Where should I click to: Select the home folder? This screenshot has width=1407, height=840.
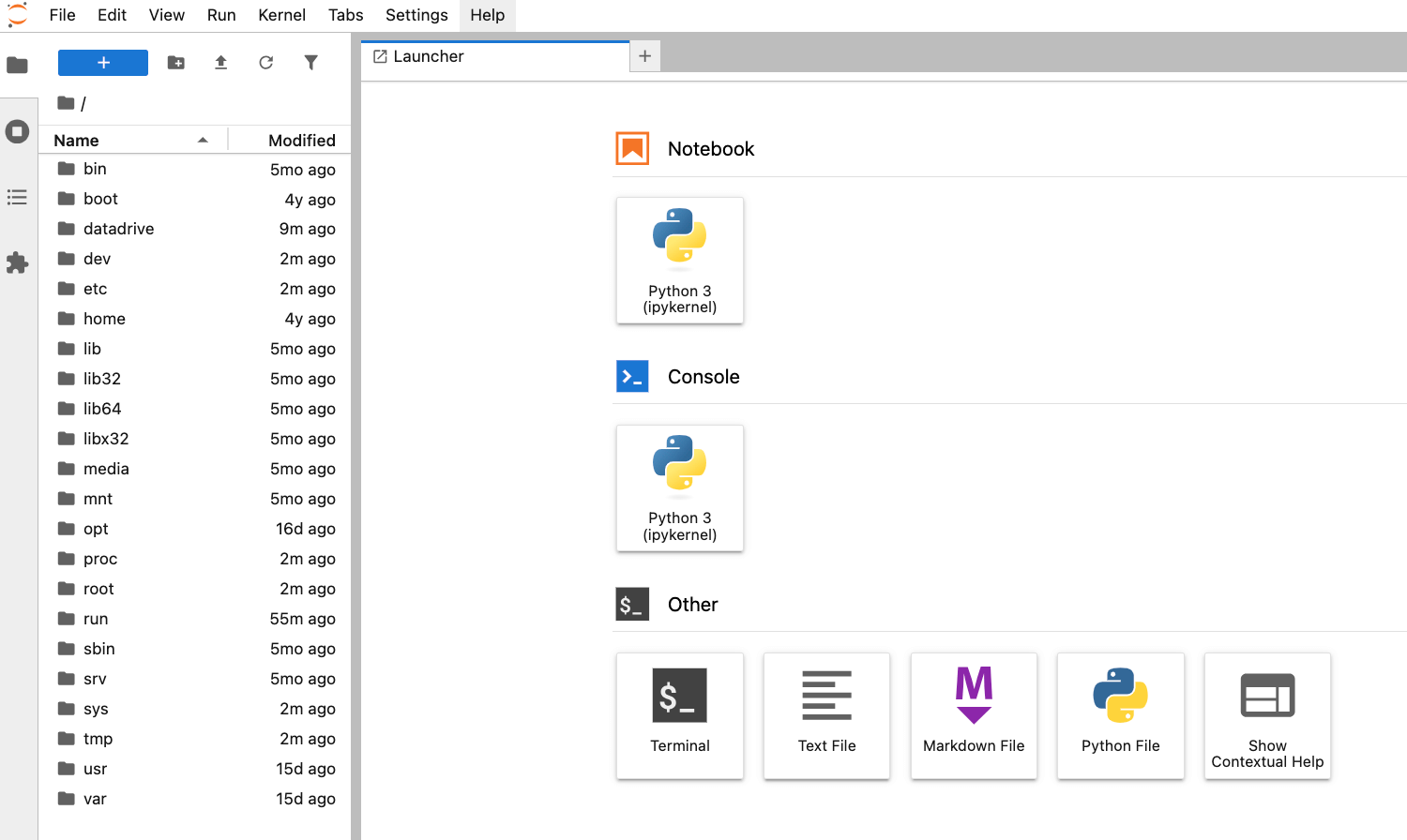(195, 319)
